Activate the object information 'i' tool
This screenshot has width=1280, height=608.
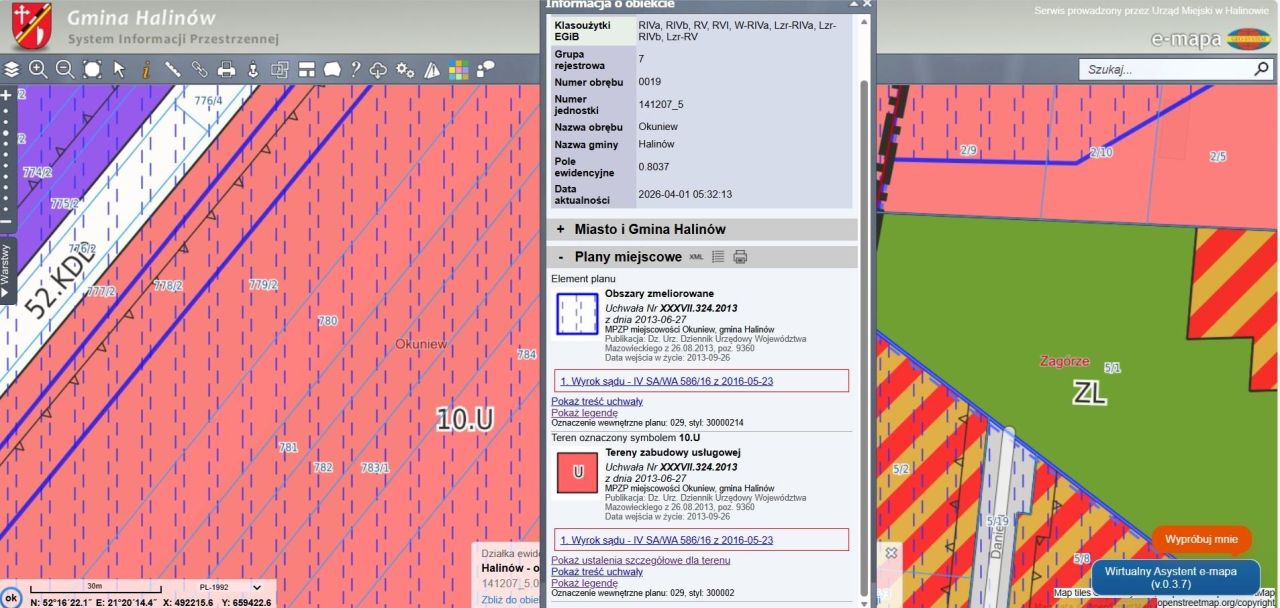pos(146,69)
